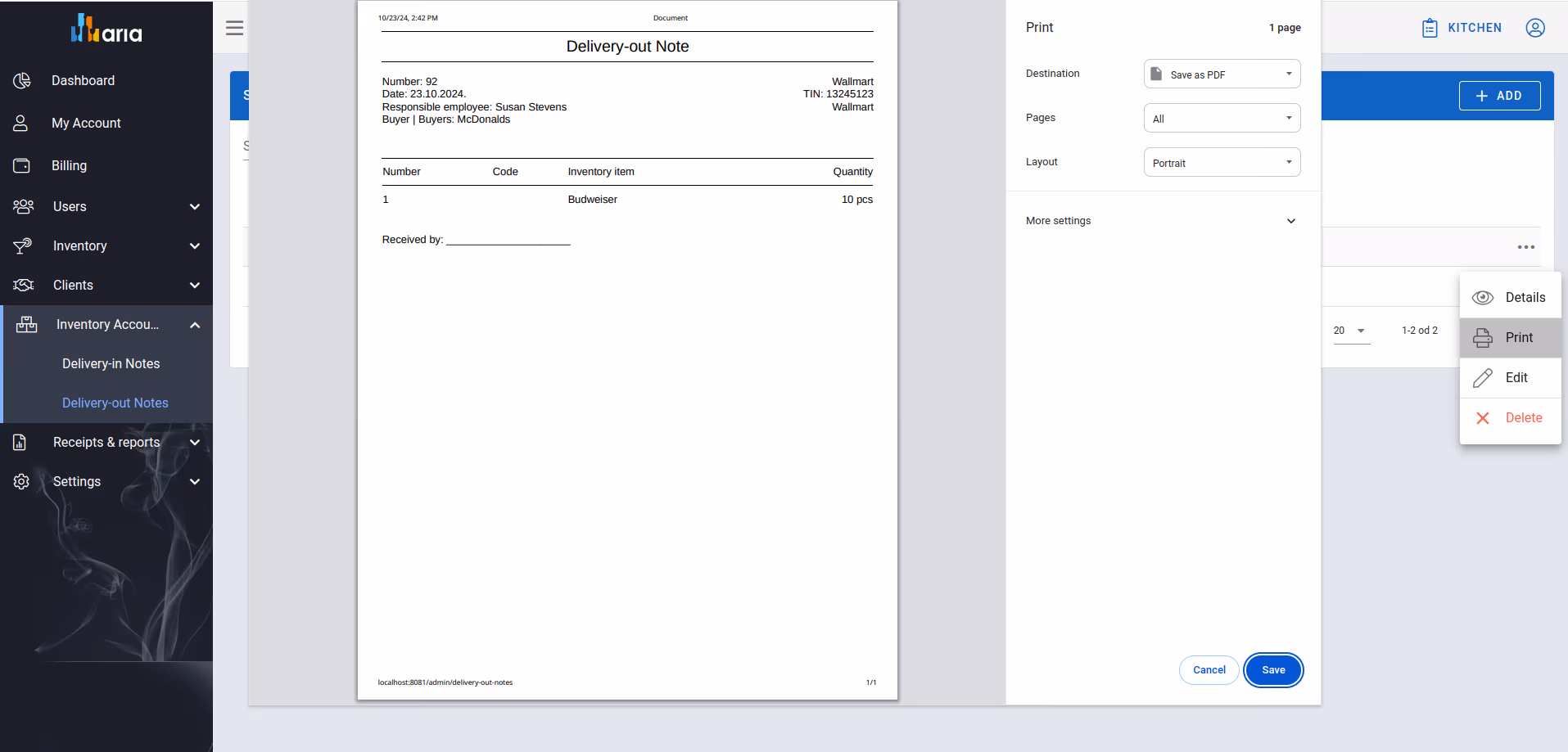Open Billing in sidebar
The width and height of the screenshot is (1568, 752).
coord(69,165)
